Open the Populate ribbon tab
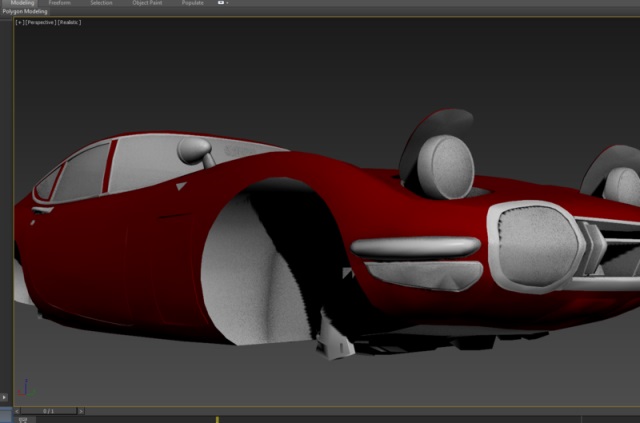 pyautogui.click(x=193, y=3)
